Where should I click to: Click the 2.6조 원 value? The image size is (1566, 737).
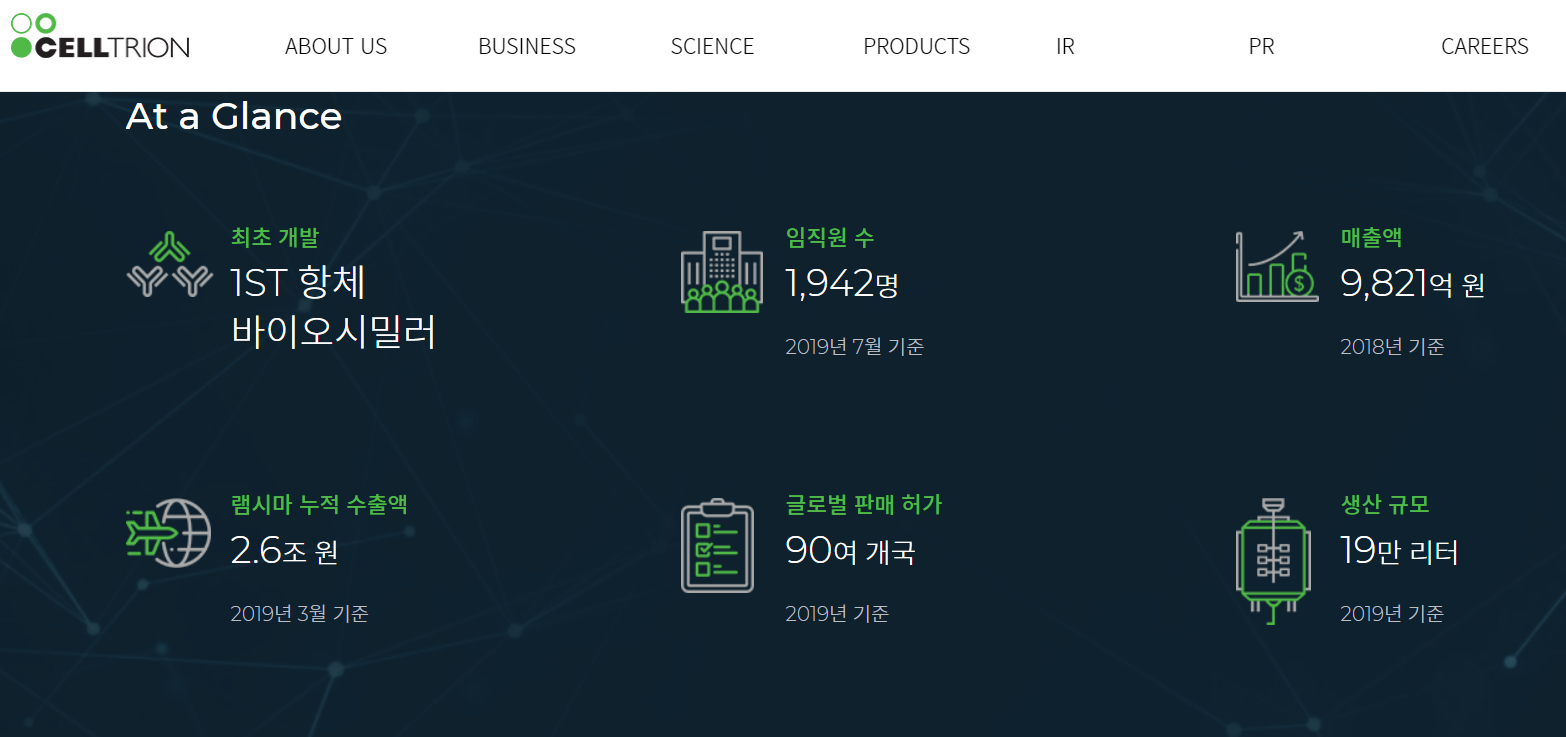284,551
